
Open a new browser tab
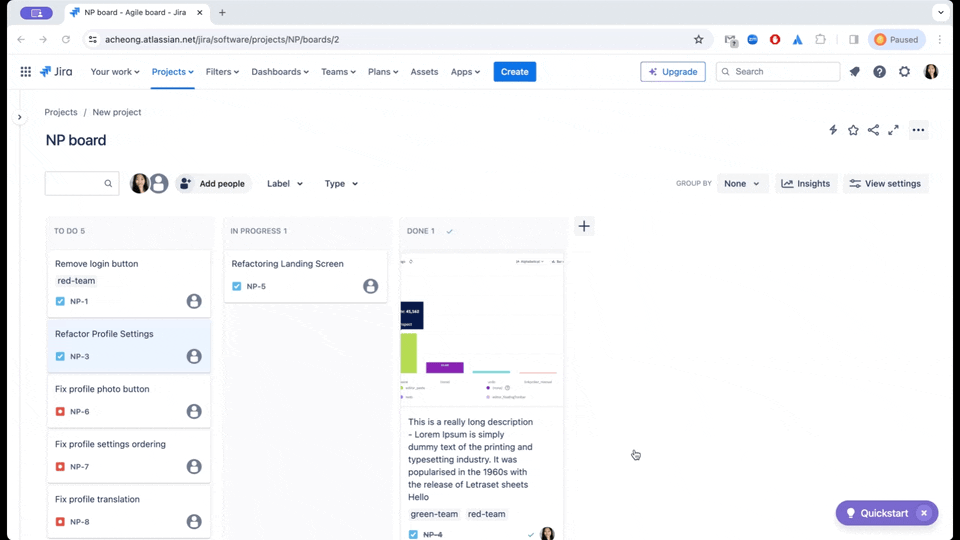tap(222, 12)
